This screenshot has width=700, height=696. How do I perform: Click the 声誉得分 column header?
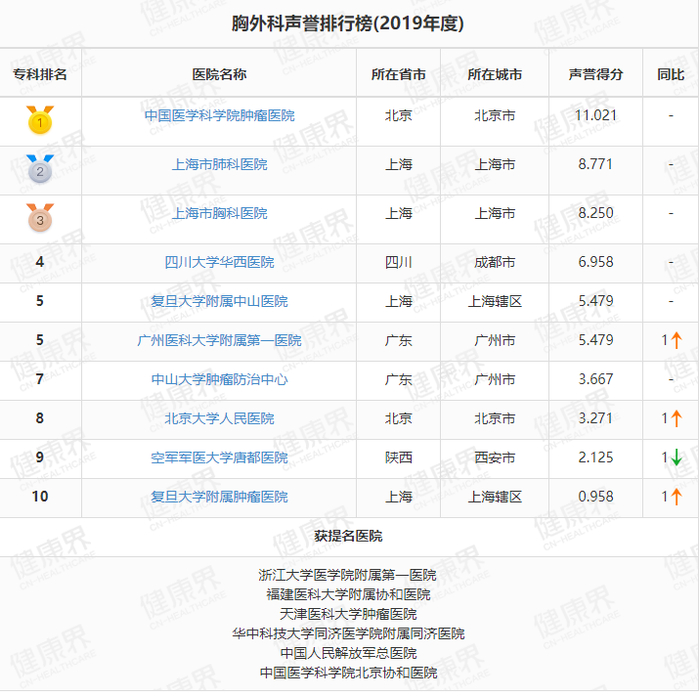pos(596,74)
